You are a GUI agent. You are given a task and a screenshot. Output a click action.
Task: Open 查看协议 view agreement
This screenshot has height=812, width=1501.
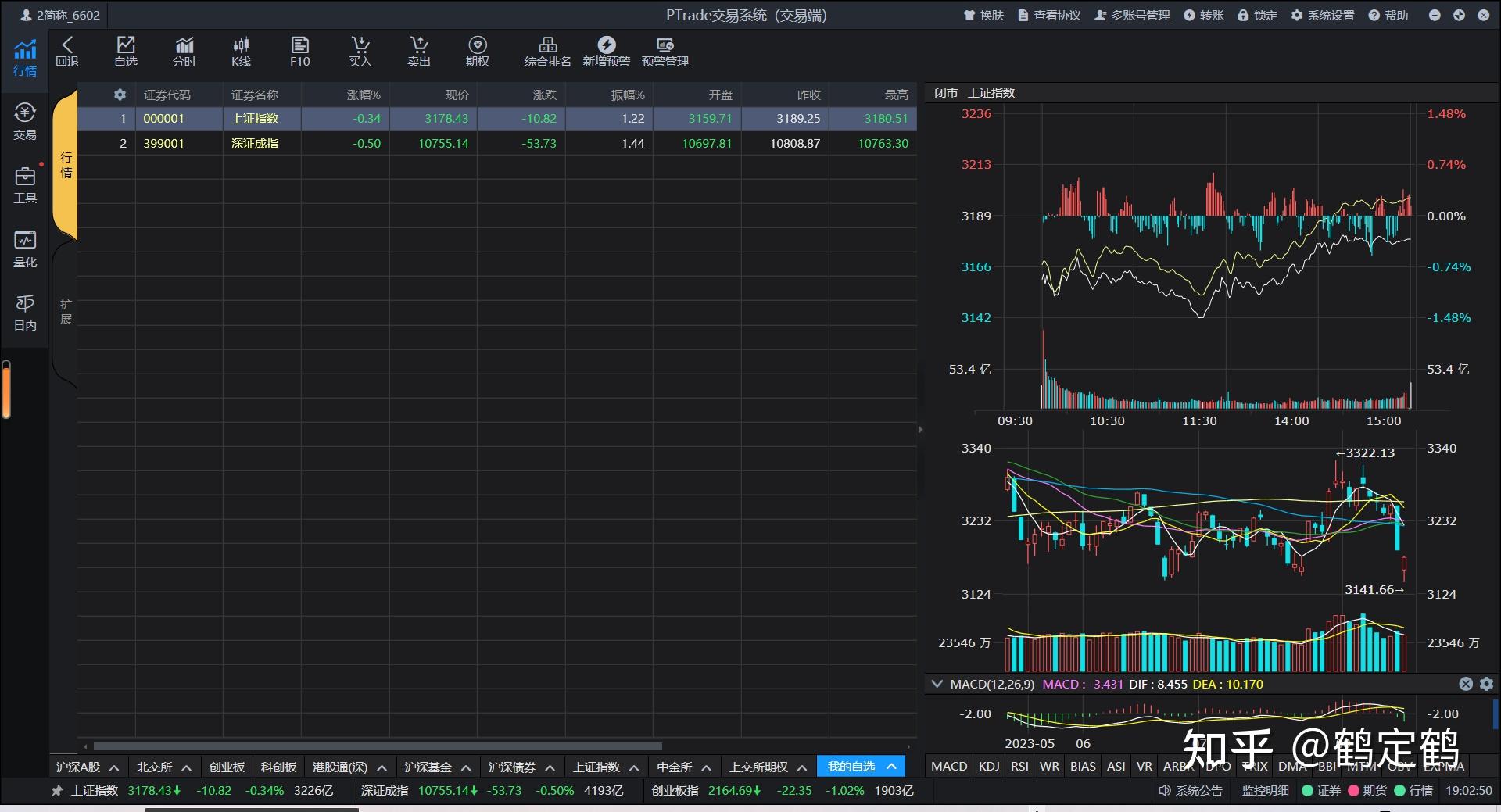coord(1049,15)
